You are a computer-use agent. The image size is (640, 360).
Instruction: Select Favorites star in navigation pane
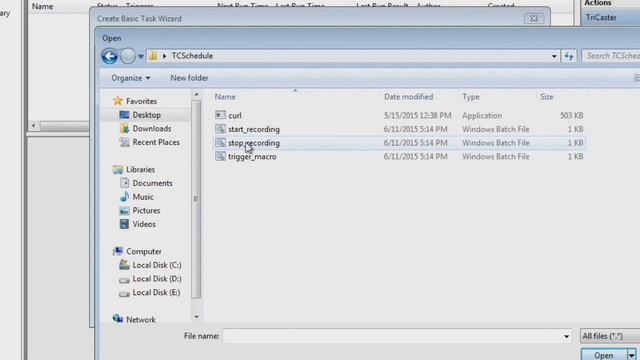[118, 101]
